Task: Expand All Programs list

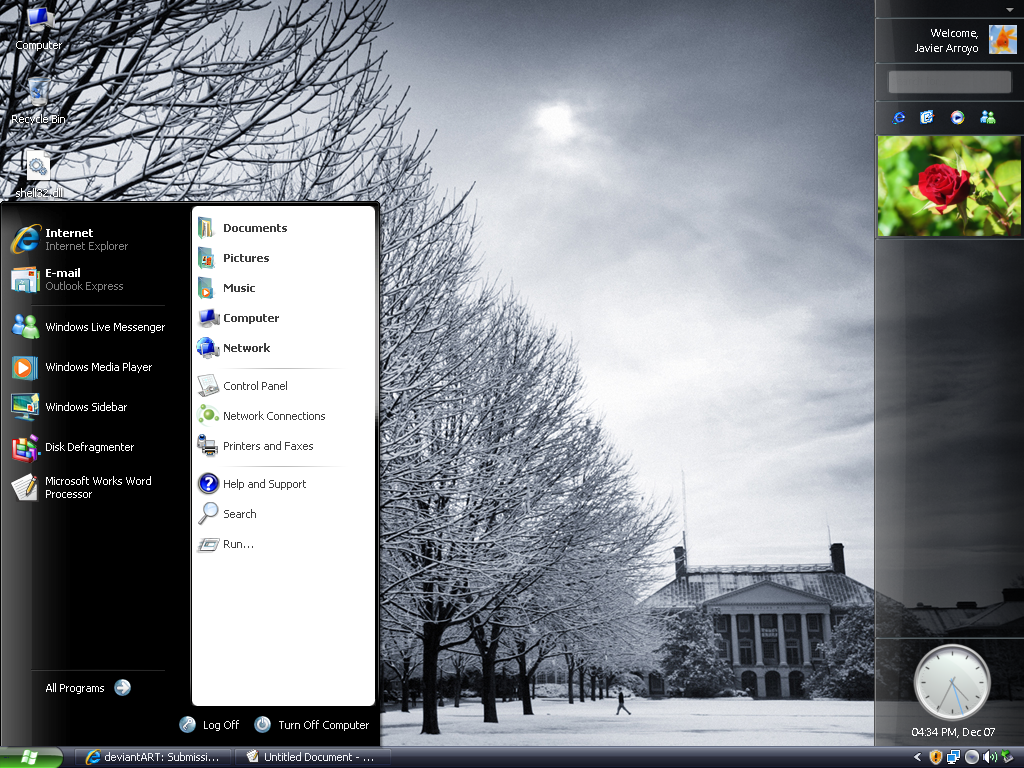Action: tap(88, 688)
